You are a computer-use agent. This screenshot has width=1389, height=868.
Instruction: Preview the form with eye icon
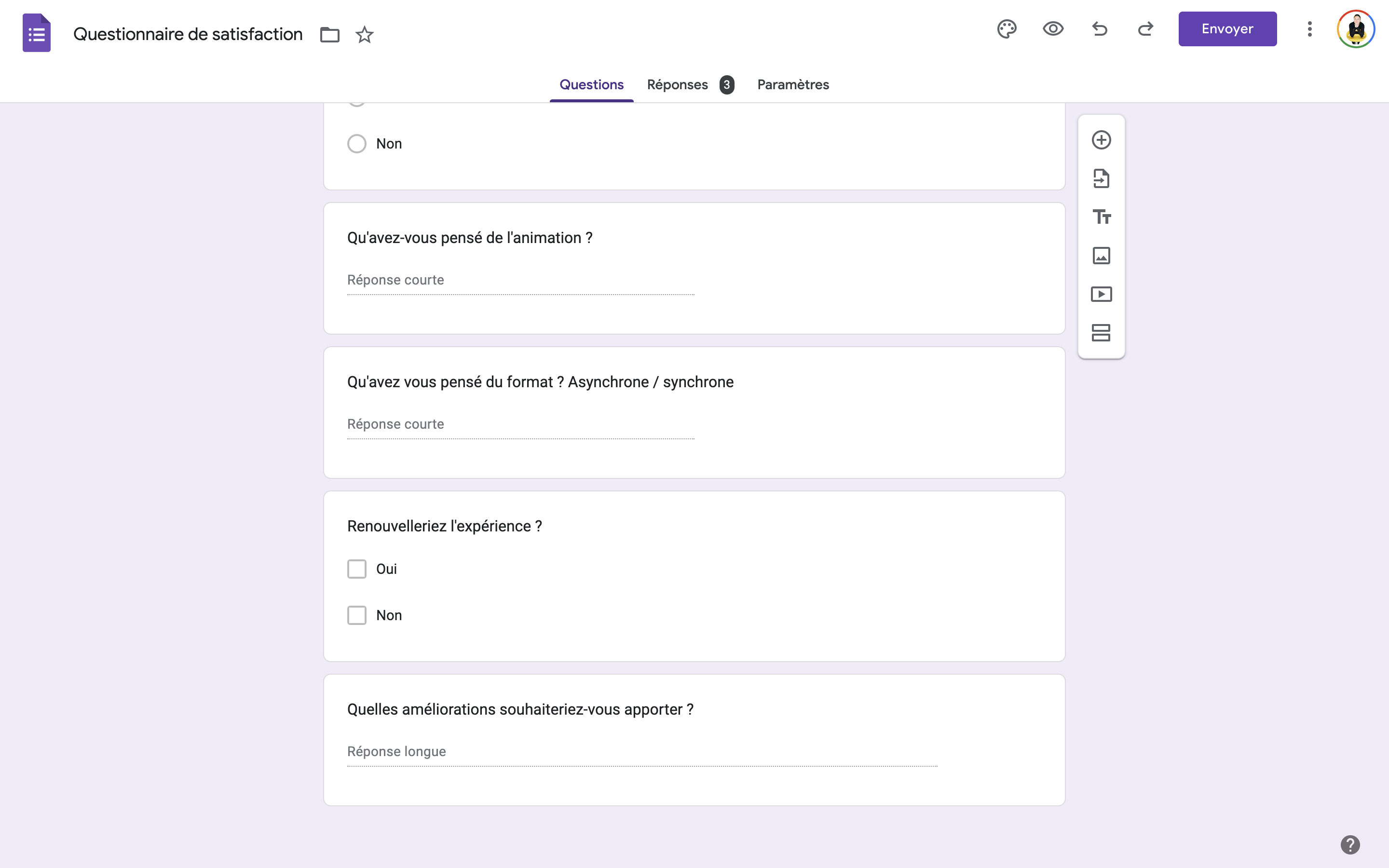[x=1053, y=29]
